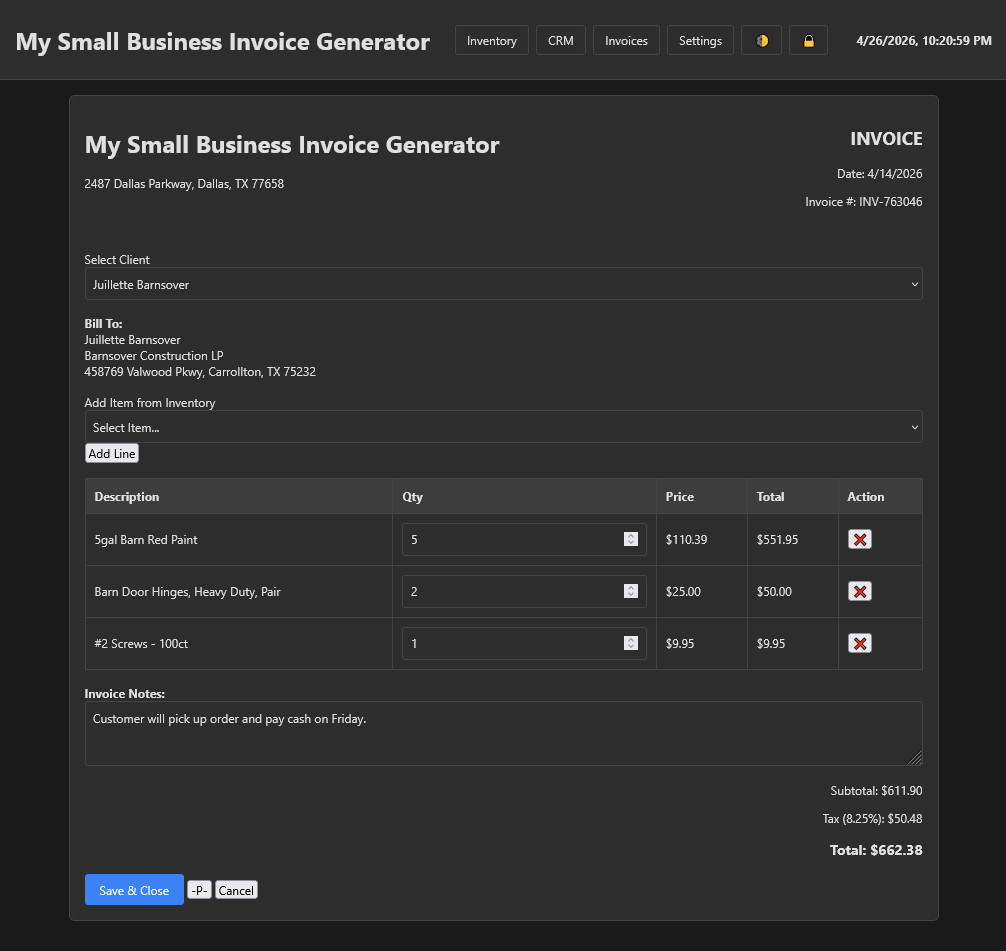
Task: Delete the Barn Door Hinges line item
Action: tap(860, 592)
